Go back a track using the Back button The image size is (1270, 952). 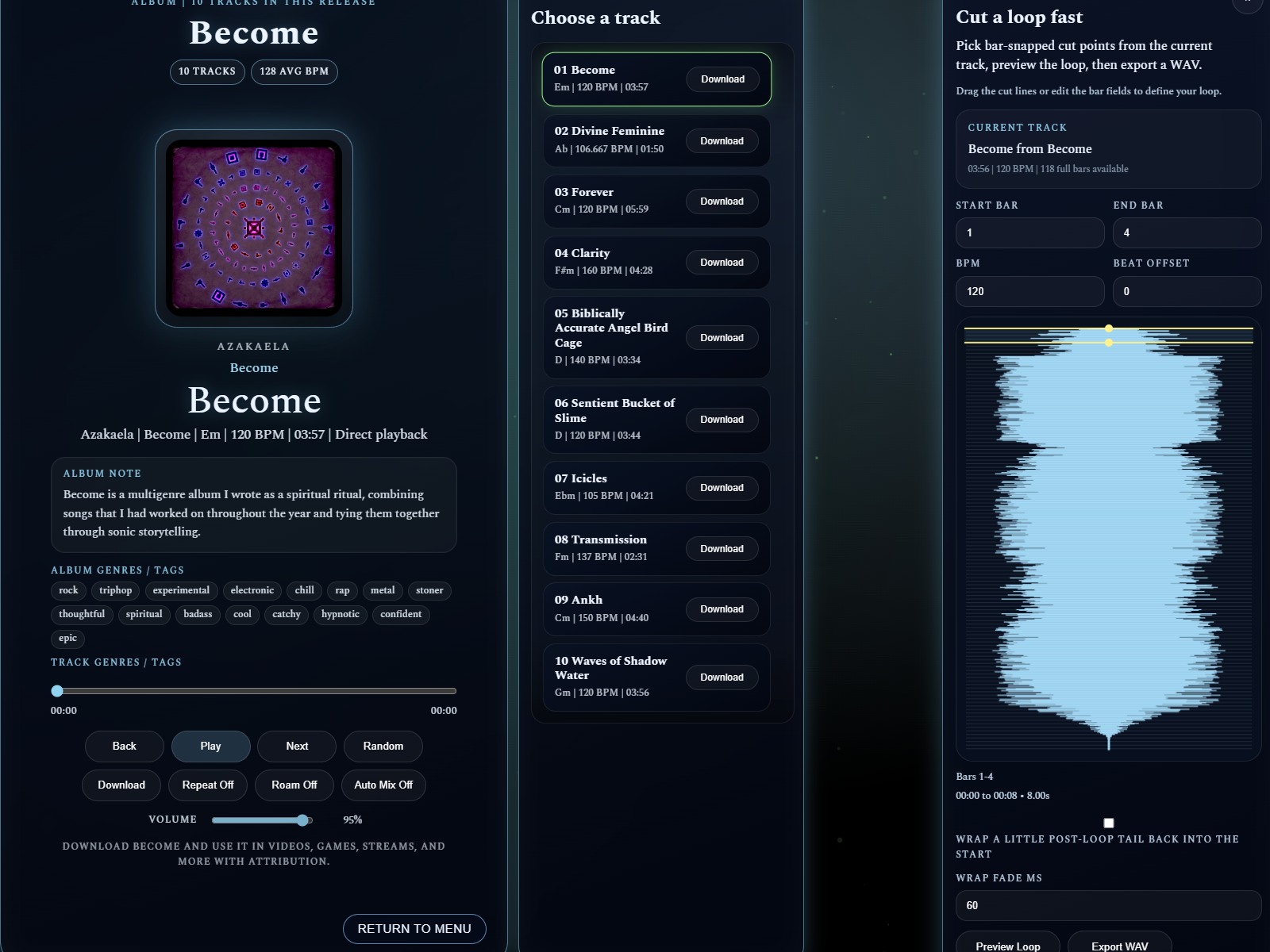click(x=124, y=746)
